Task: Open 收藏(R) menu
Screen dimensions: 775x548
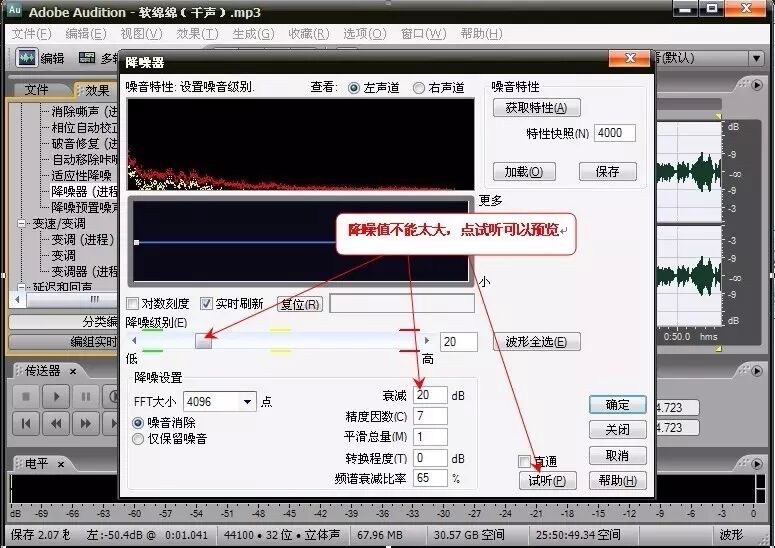Action: pos(308,34)
